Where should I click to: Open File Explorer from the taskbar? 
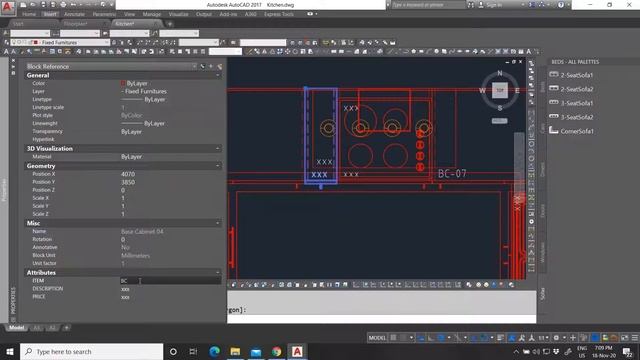235,351
